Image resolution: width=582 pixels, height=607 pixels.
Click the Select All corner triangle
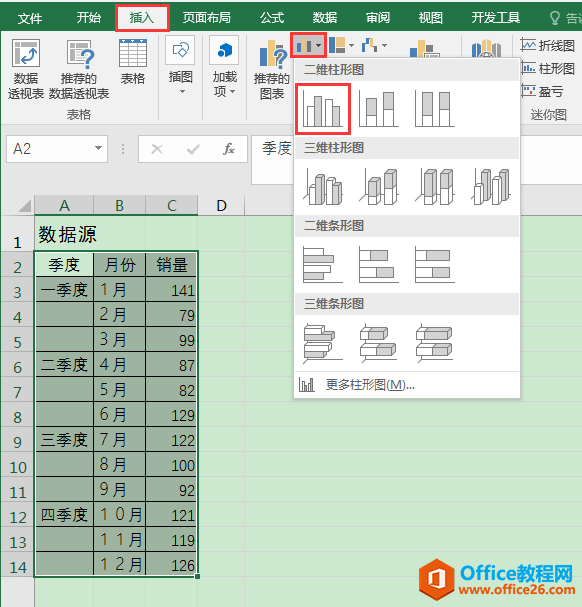pos(23,205)
